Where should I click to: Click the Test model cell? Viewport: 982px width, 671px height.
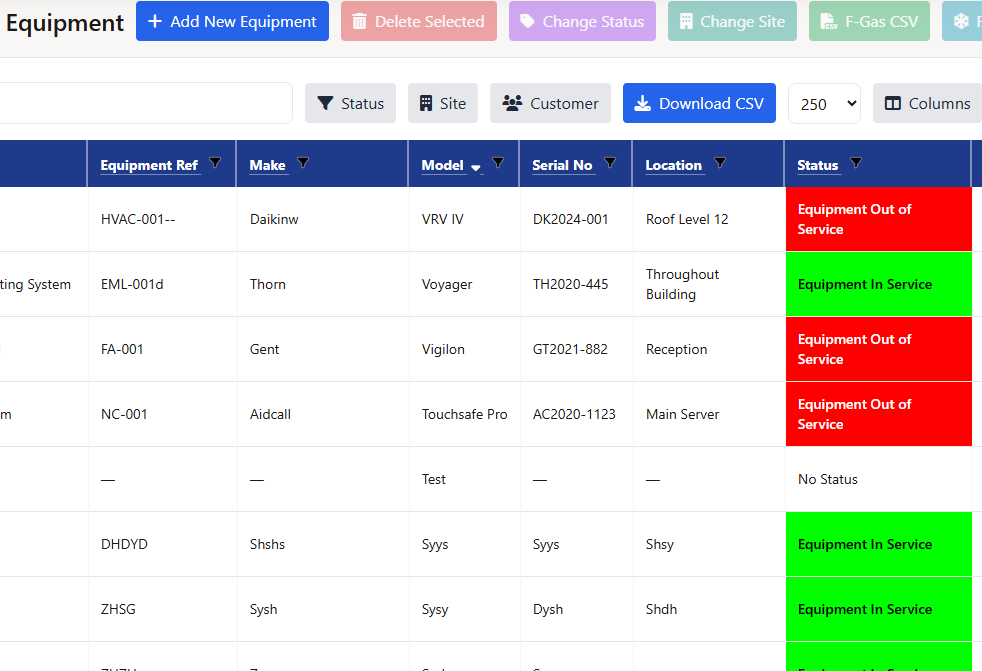465,480
